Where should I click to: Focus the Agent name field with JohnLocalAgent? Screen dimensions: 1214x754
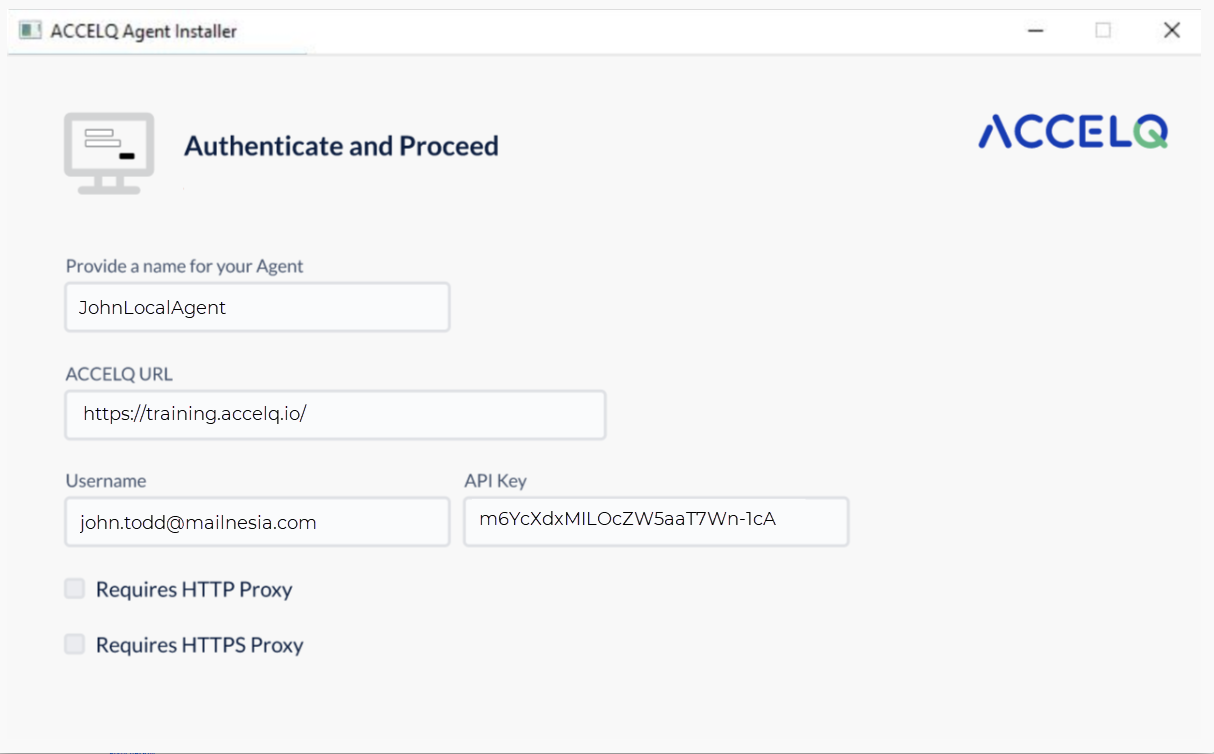[257, 307]
